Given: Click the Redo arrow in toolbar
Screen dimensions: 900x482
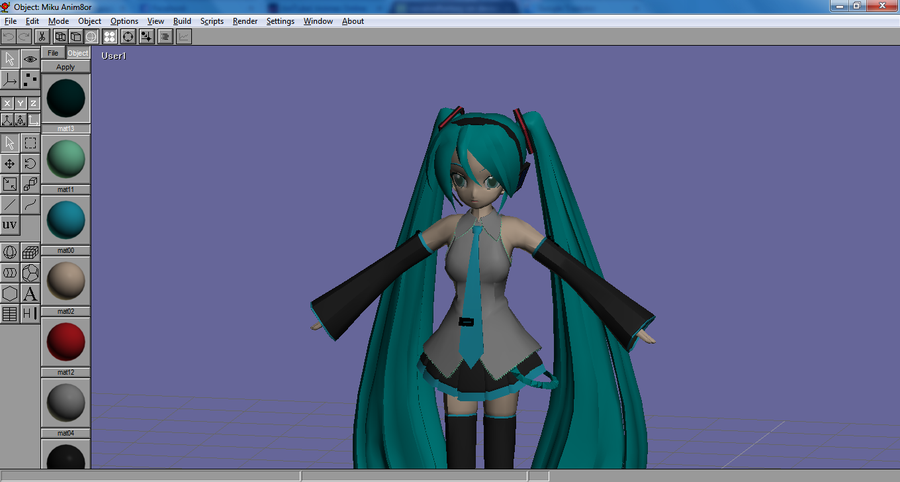Looking at the screenshot, I should click(x=24, y=37).
